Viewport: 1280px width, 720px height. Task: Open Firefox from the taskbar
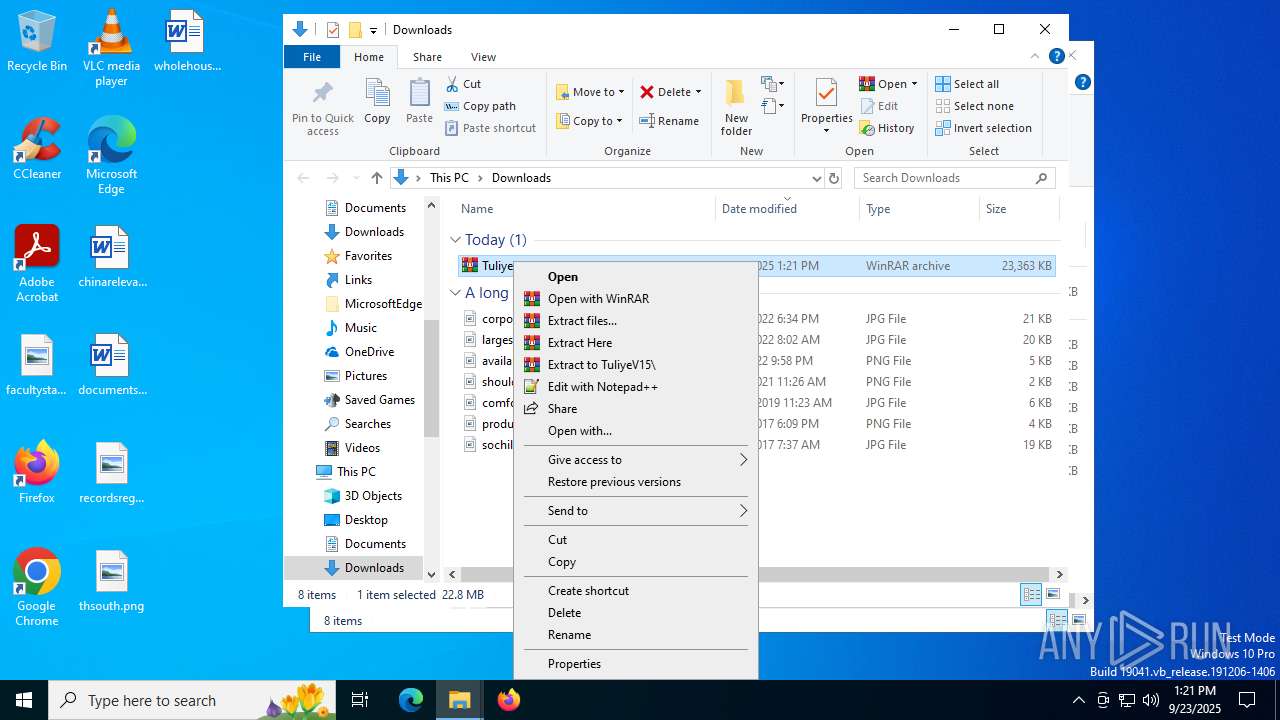(x=509, y=700)
